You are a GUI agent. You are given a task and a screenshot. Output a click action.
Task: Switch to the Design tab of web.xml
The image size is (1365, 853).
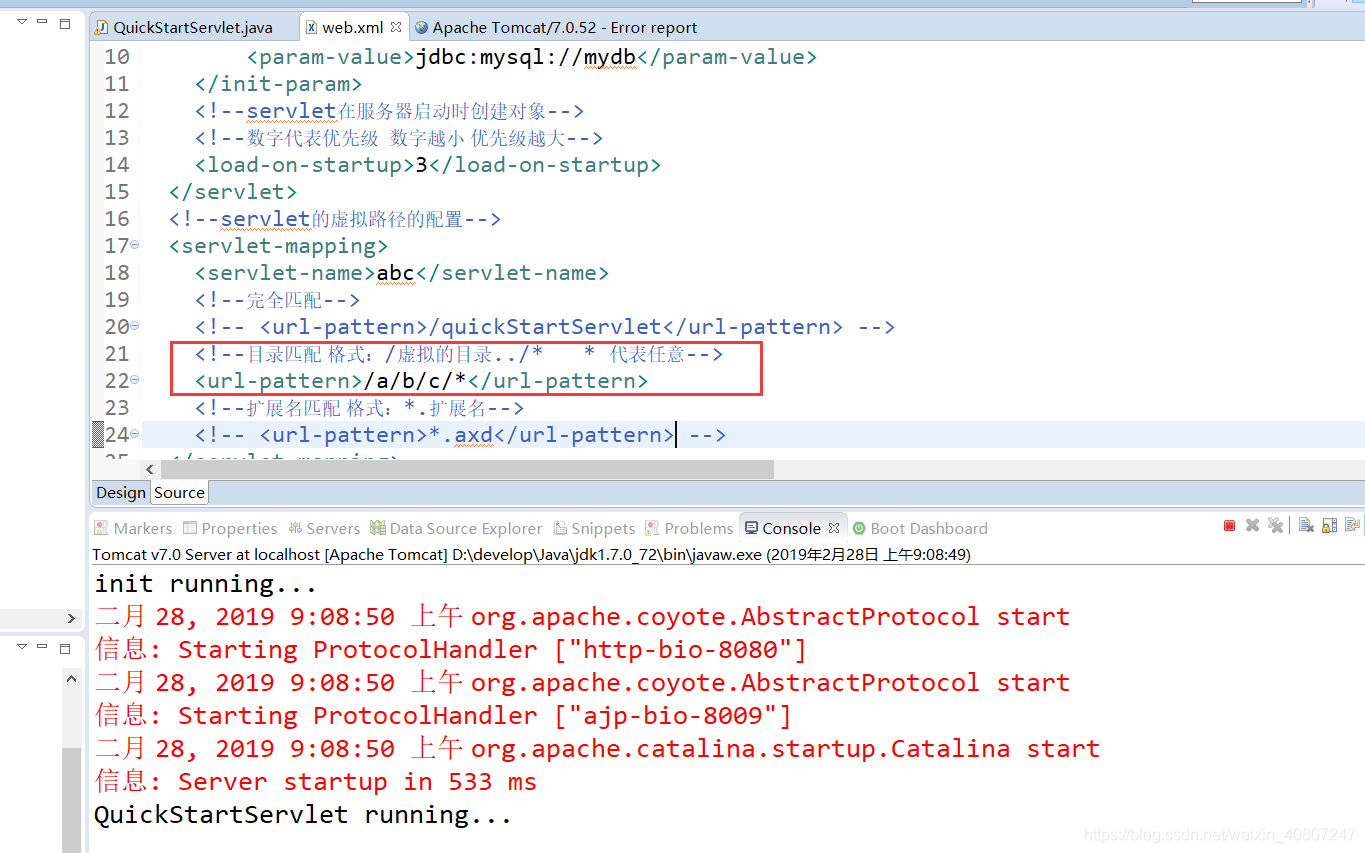[x=121, y=492]
